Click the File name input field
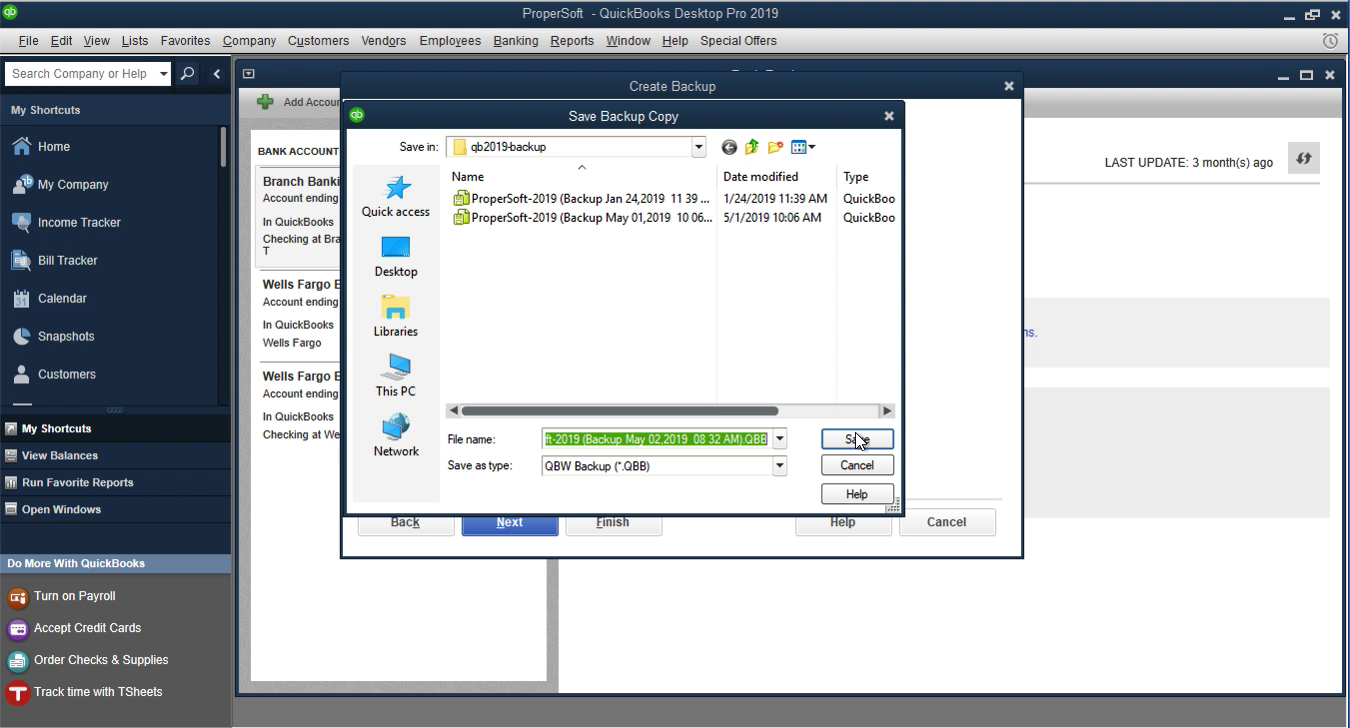Screen dimensions: 1350x728 [657, 439]
